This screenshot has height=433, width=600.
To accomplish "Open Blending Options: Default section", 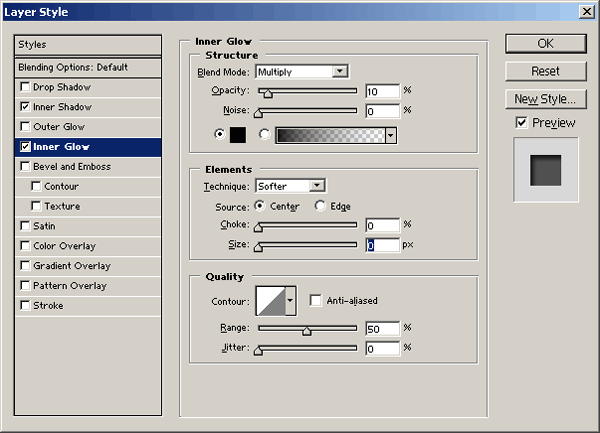I will (88, 67).
